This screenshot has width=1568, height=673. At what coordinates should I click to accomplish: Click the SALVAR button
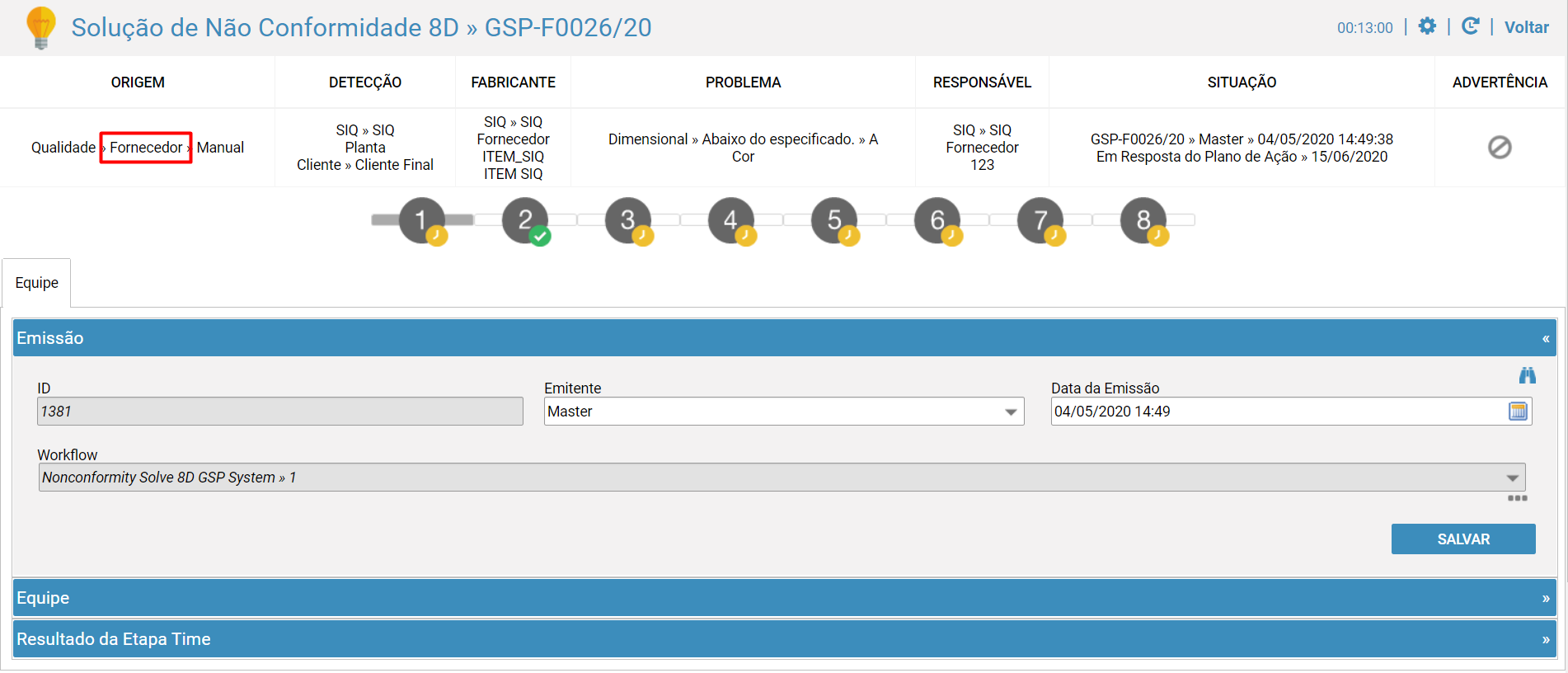tap(1463, 539)
